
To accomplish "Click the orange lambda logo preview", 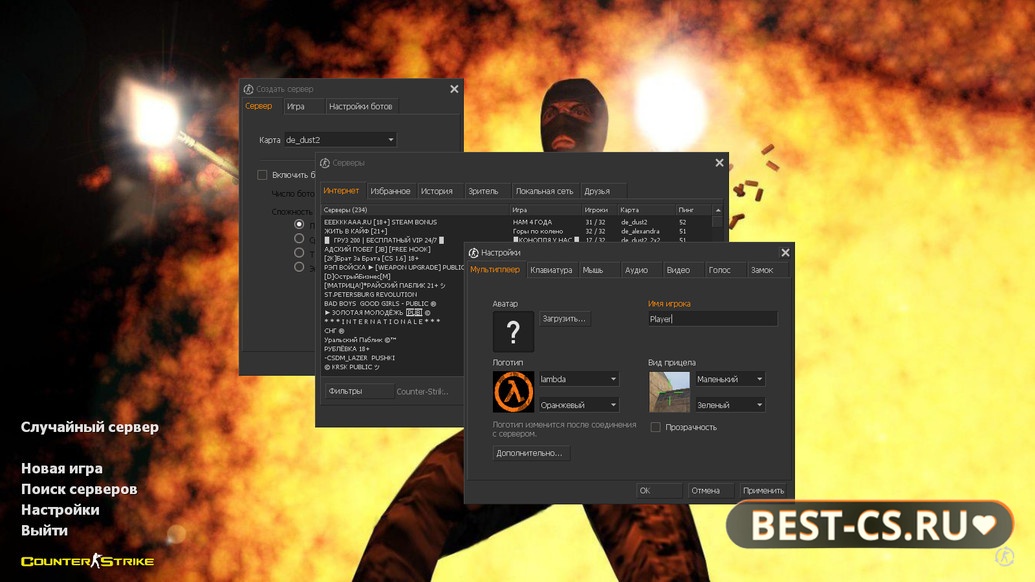I will 513,391.
